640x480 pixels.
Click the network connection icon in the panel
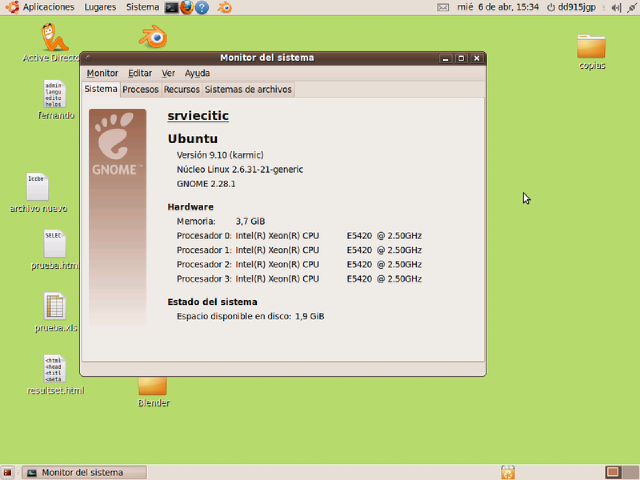[x=632, y=7]
